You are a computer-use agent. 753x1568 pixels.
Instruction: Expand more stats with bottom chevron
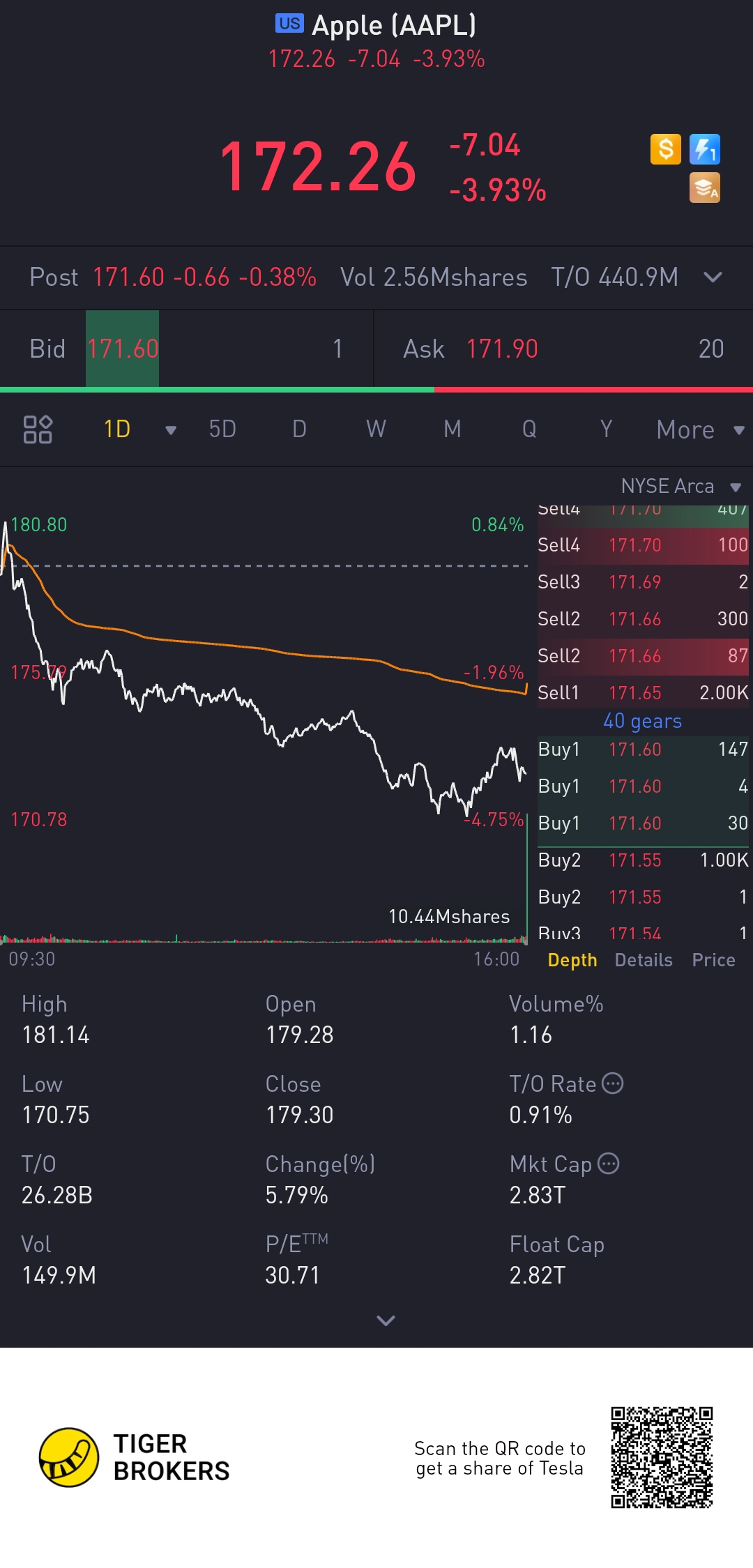386,1320
